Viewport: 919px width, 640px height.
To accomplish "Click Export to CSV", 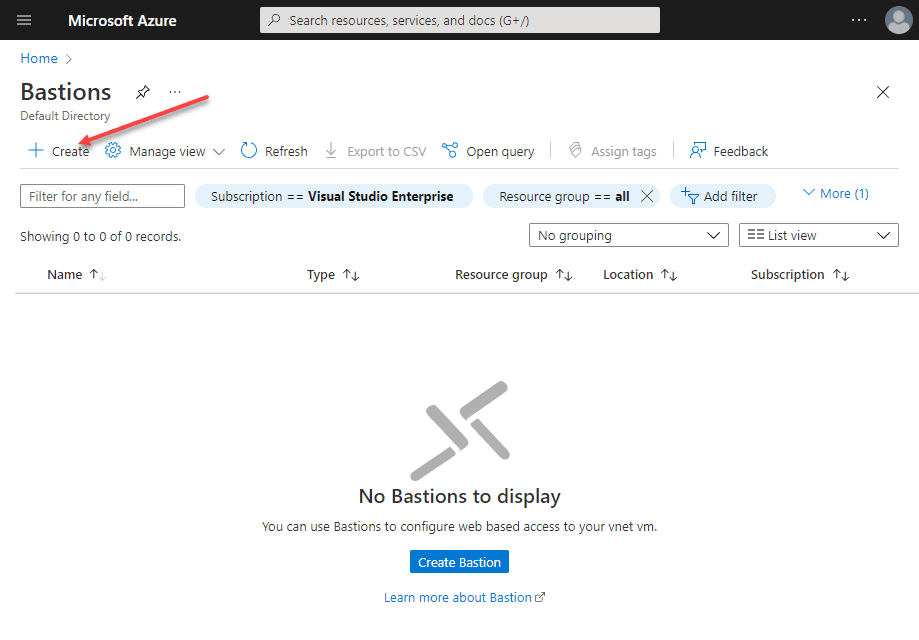I will pyautogui.click(x=376, y=151).
